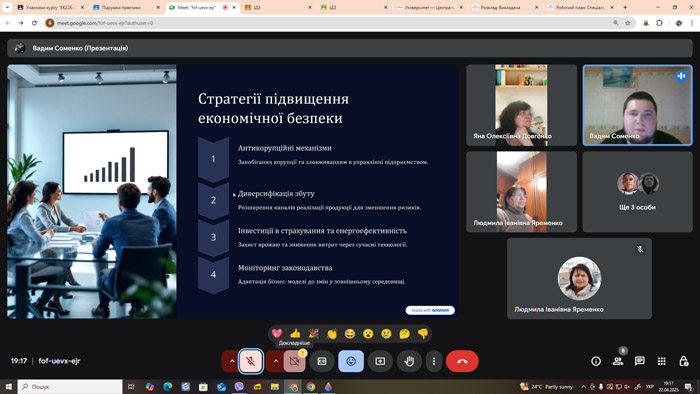Open more options three-dot menu
This screenshot has width=700, height=394.
coord(434,361)
